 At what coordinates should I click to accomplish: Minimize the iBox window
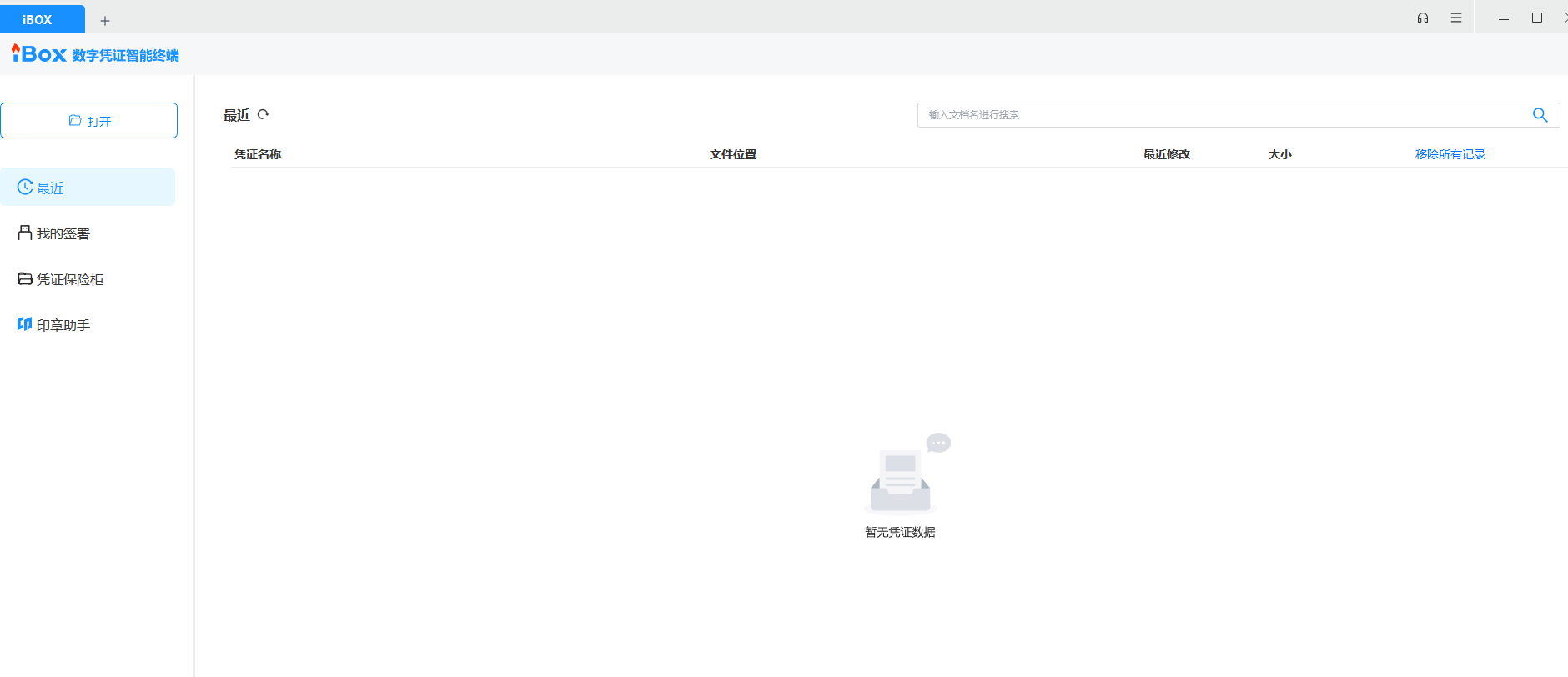[x=1504, y=18]
